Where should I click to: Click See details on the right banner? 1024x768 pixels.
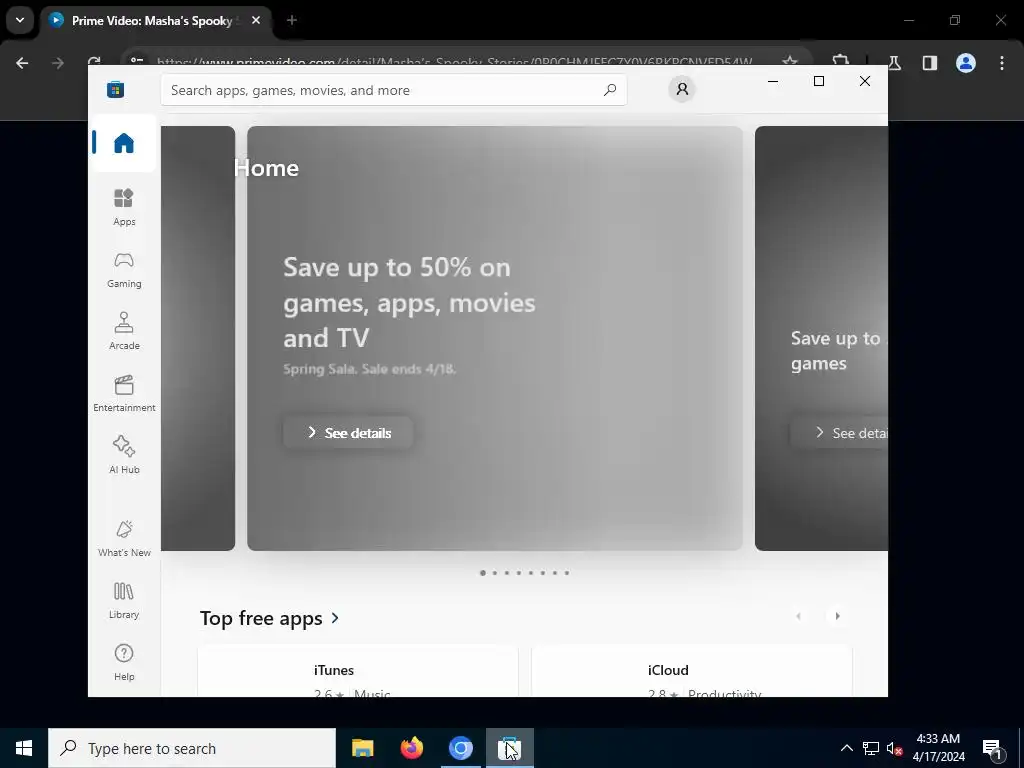(x=839, y=432)
